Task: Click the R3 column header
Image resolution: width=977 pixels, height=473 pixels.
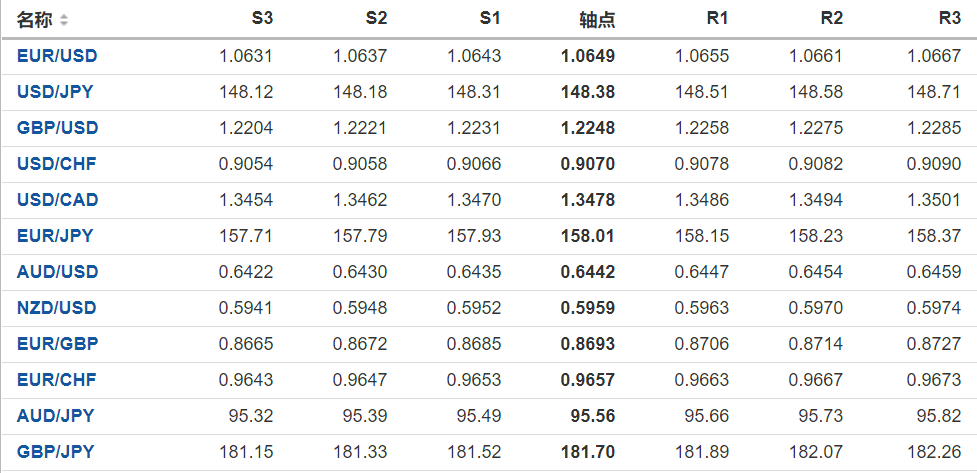Action: pos(950,19)
